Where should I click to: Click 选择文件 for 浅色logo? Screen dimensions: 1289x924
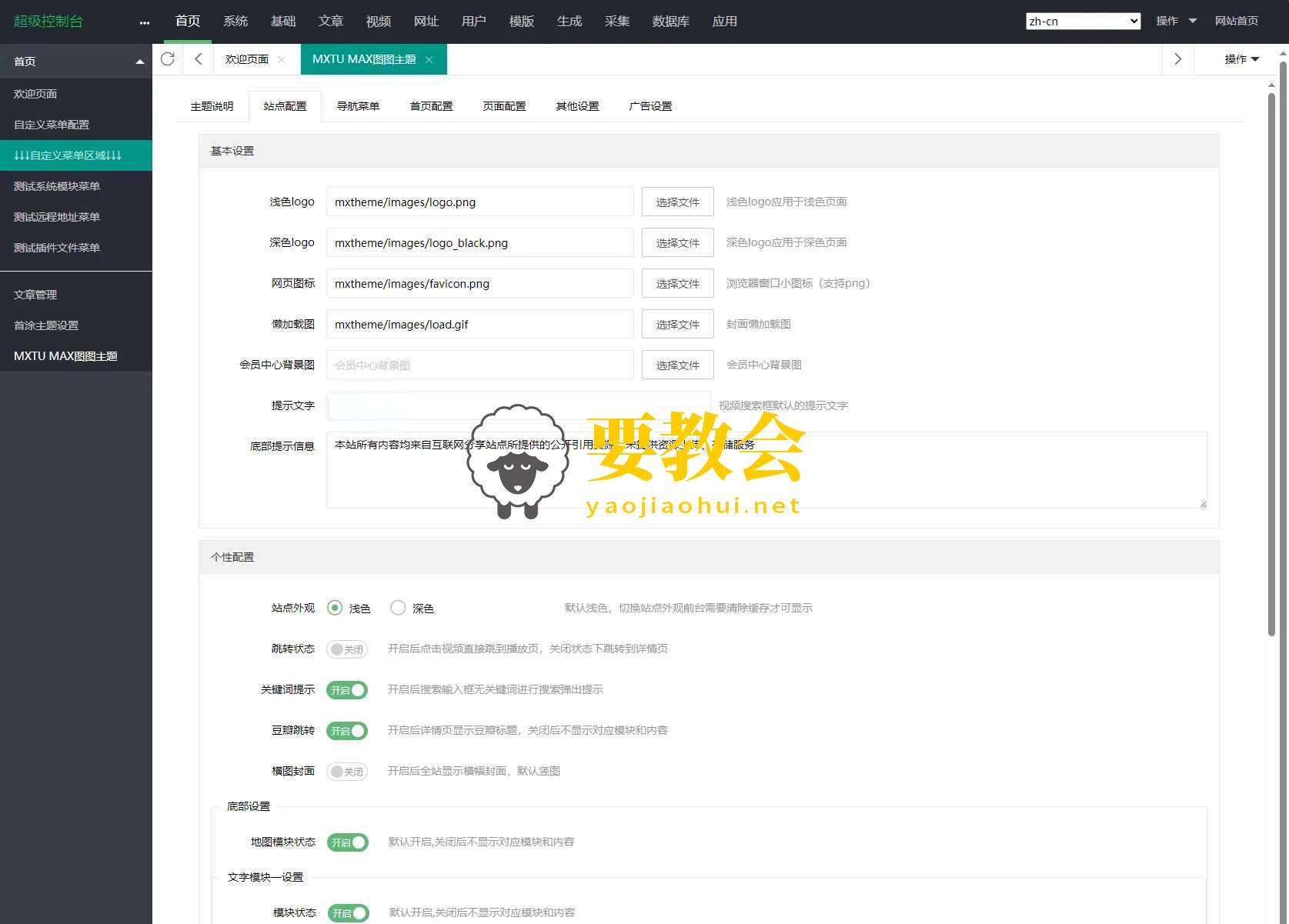[x=678, y=202]
